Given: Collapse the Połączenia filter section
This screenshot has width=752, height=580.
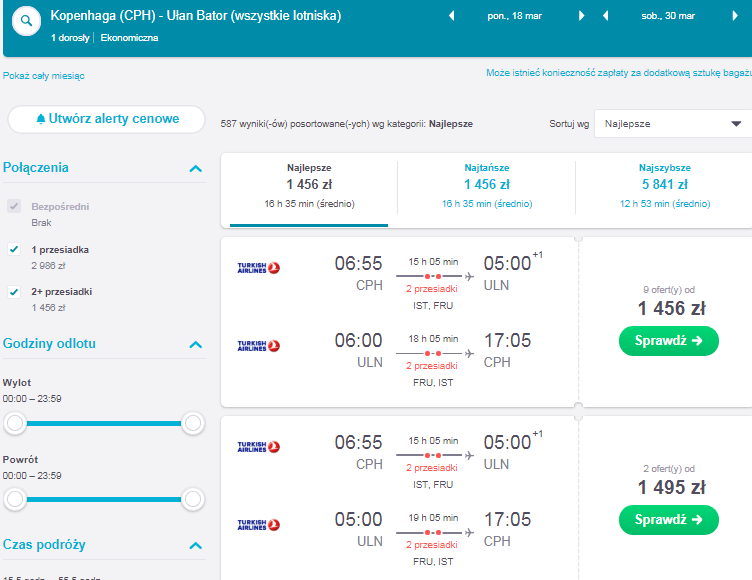Looking at the screenshot, I should (x=196, y=168).
